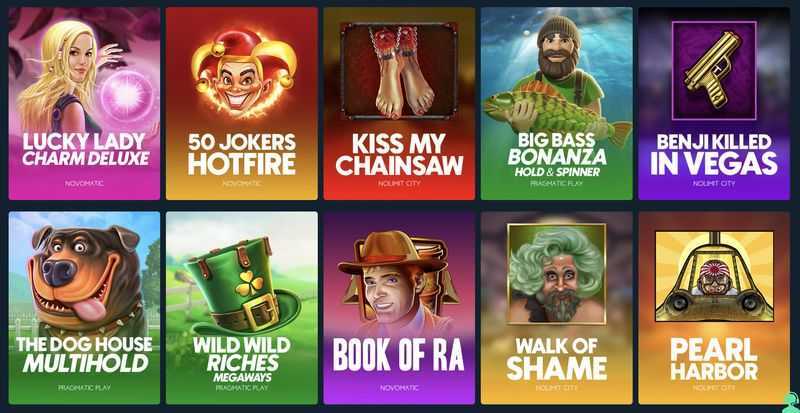Click the Big Bass Bonanza Hold & Spinner title
This screenshot has height=413, width=800.
(557, 155)
